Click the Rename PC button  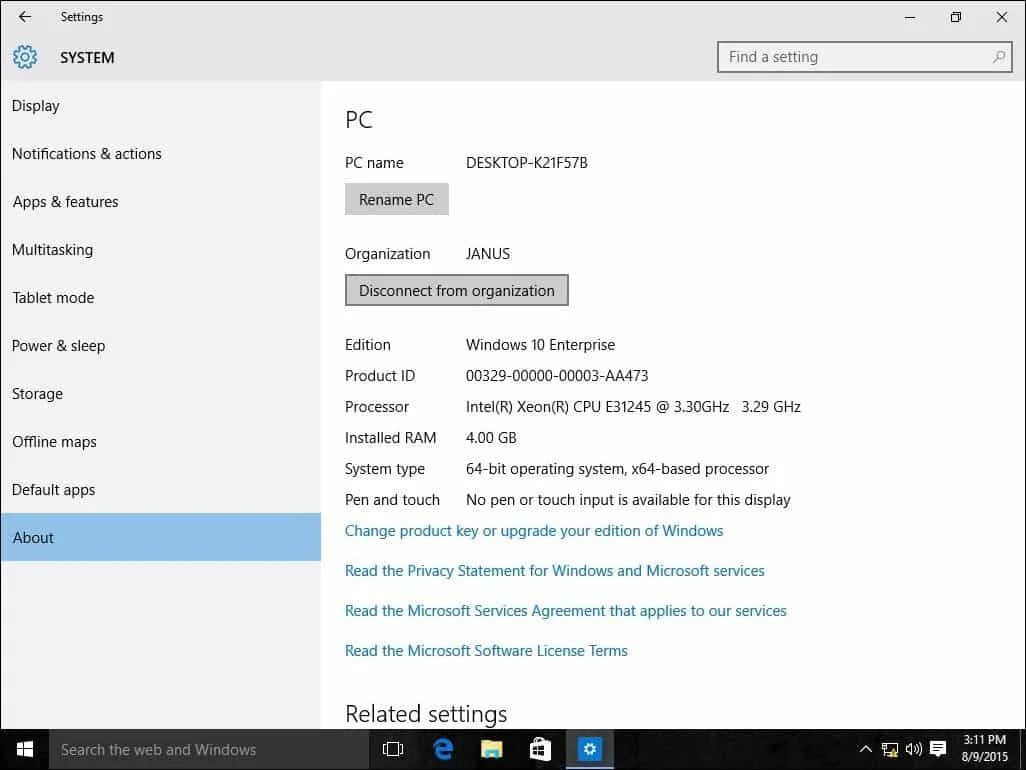pos(397,200)
